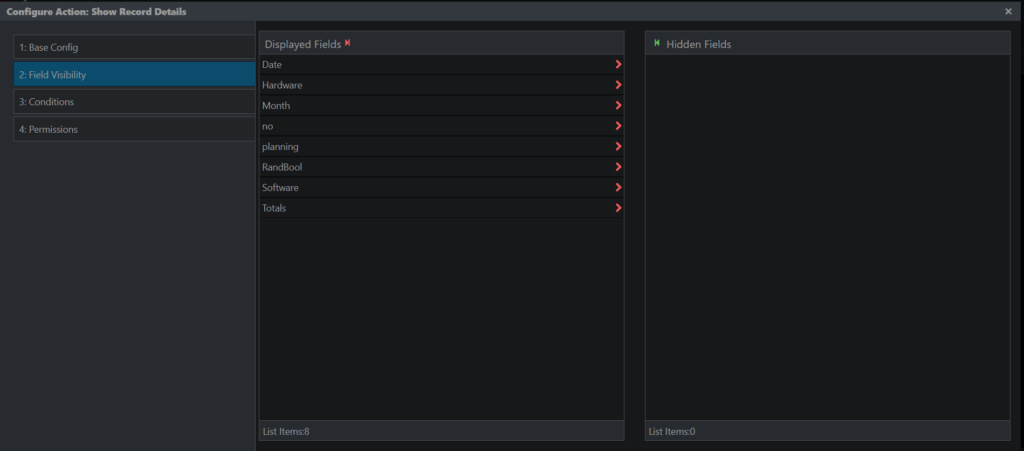Click the red arrow for Totals
Viewport: 1024px width, 451px height.
(618, 208)
